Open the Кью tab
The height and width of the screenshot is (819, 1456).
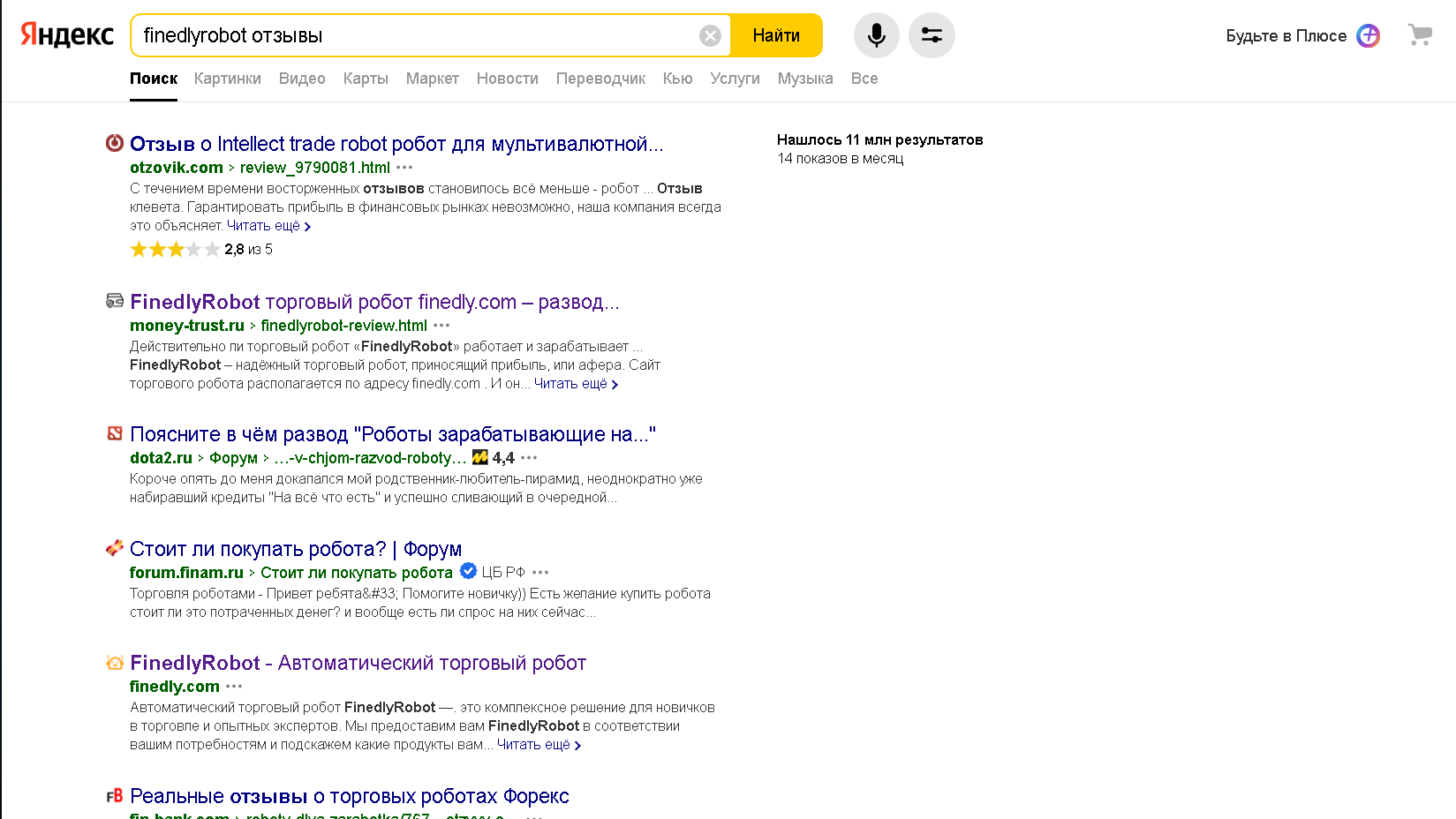pos(678,79)
